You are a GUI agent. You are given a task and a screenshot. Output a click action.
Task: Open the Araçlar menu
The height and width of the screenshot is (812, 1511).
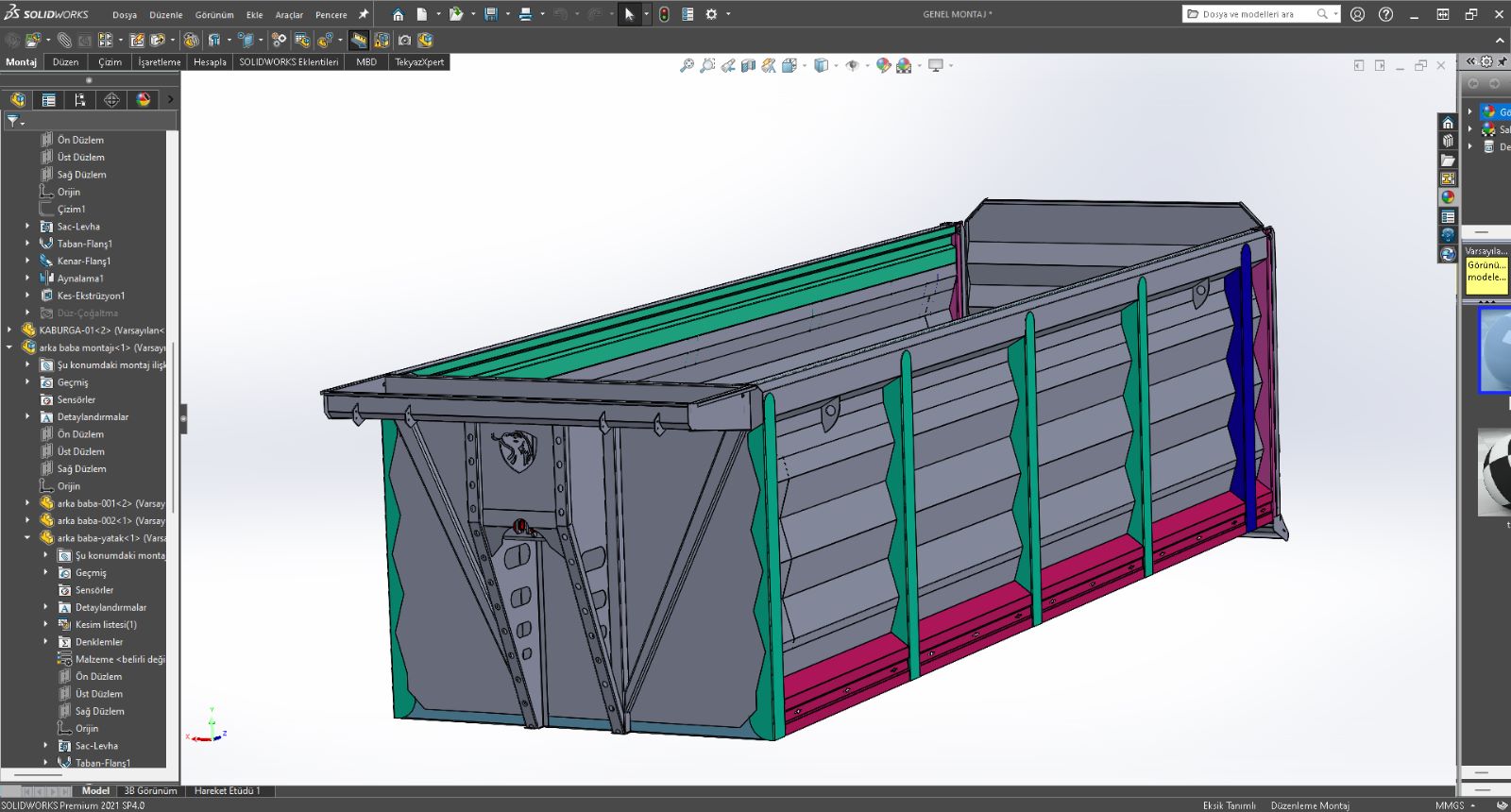(289, 15)
